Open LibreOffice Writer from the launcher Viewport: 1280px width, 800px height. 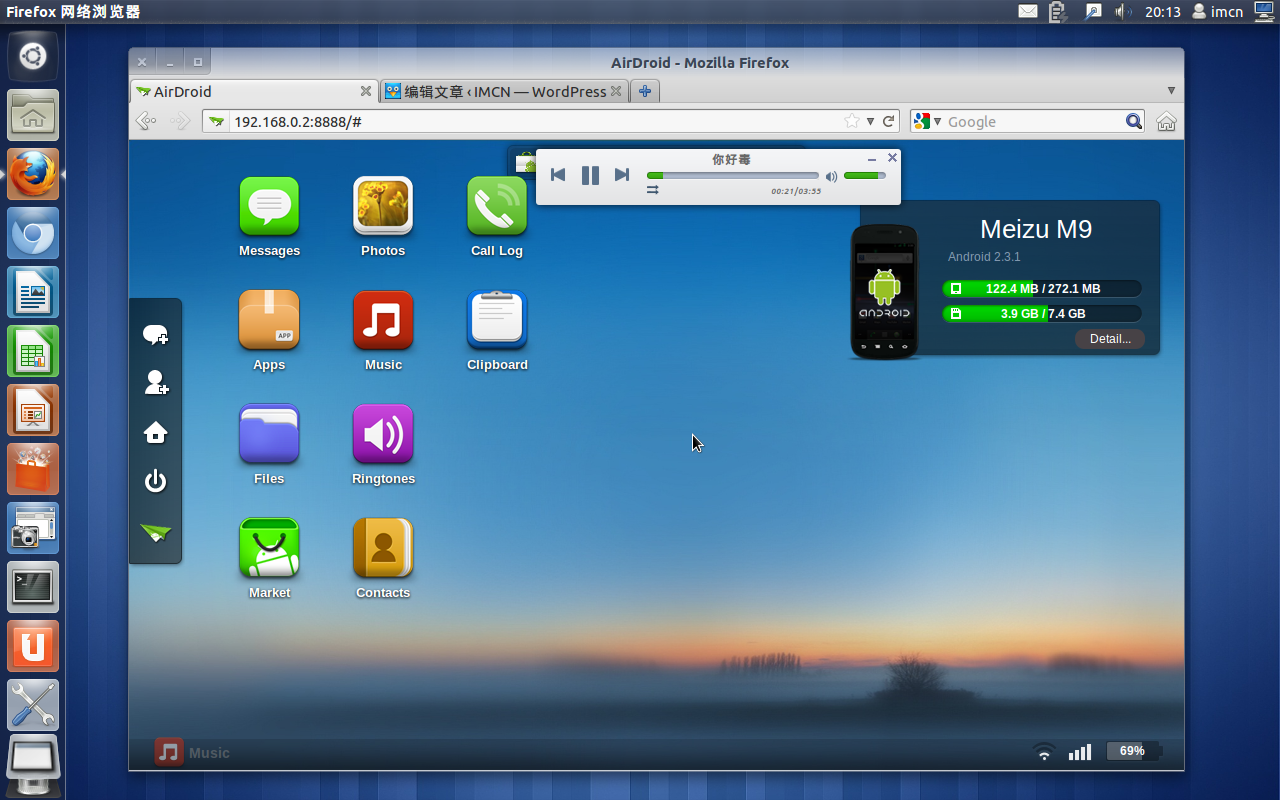(x=33, y=292)
